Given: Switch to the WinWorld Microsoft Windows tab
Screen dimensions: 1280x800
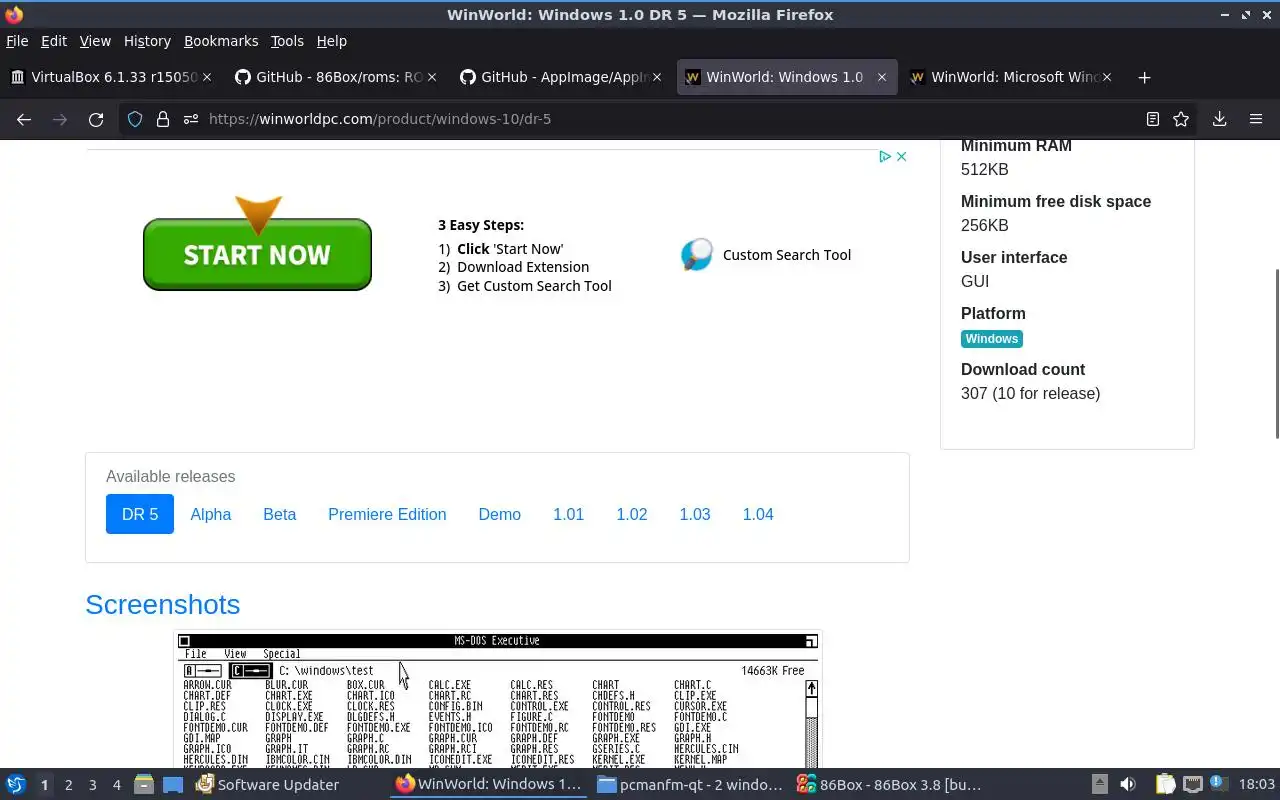Looking at the screenshot, I should pyautogui.click(x=1010, y=77).
